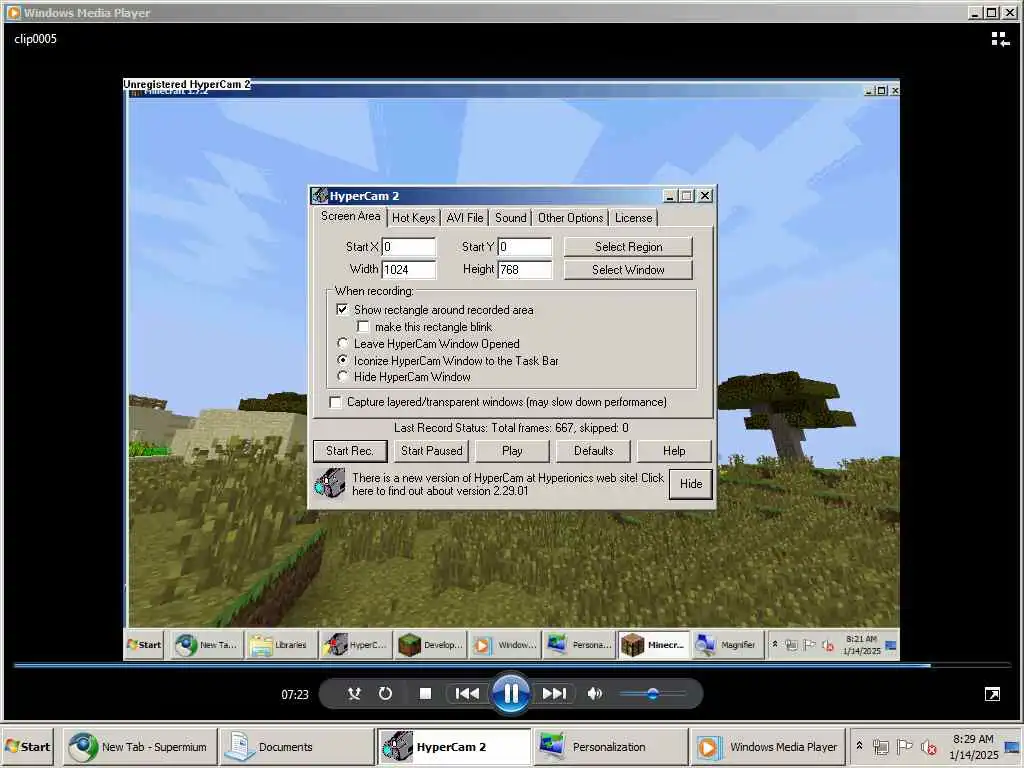The image size is (1024, 768).
Task: Click the Start Paused button
Action: [x=432, y=451]
